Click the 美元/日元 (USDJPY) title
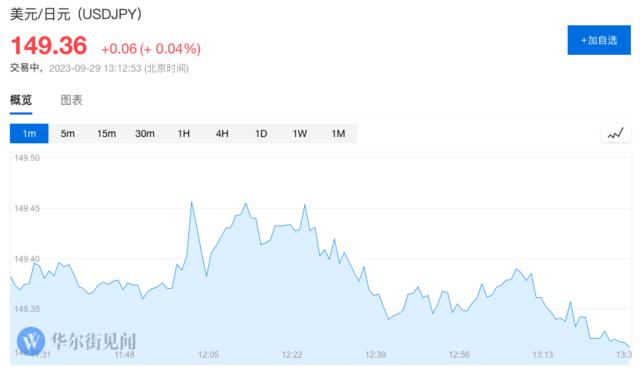The height and width of the screenshot is (371, 640). [x=76, y=14]
